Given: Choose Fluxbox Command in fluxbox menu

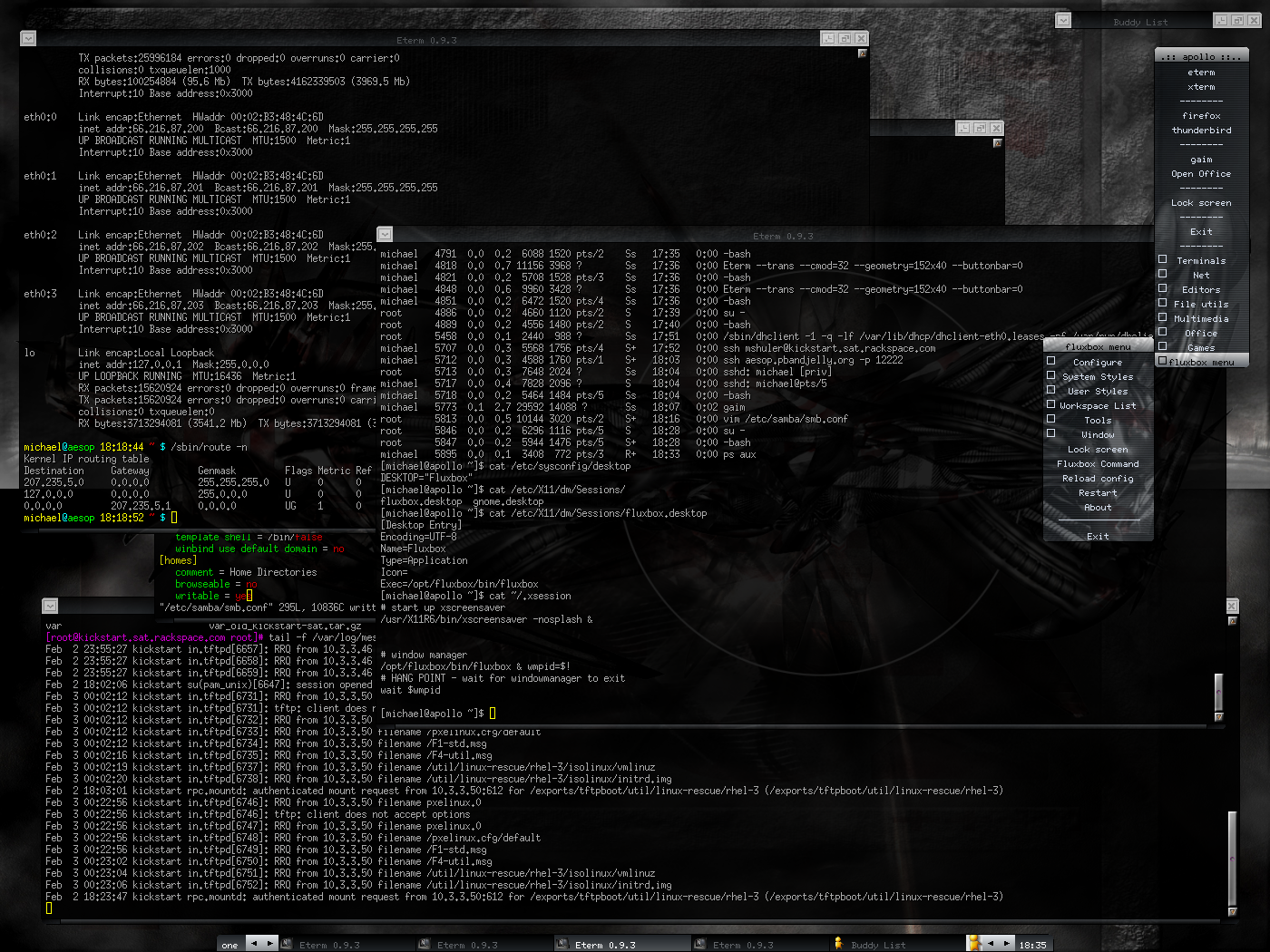Looking at the screenshot, I should point(1098,463).
